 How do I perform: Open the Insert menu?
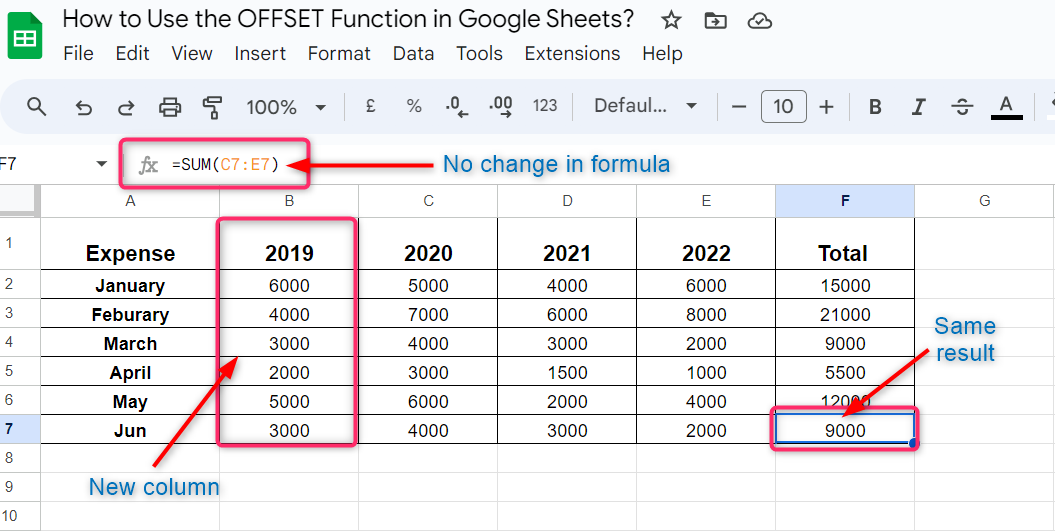(x=260, y=54)
